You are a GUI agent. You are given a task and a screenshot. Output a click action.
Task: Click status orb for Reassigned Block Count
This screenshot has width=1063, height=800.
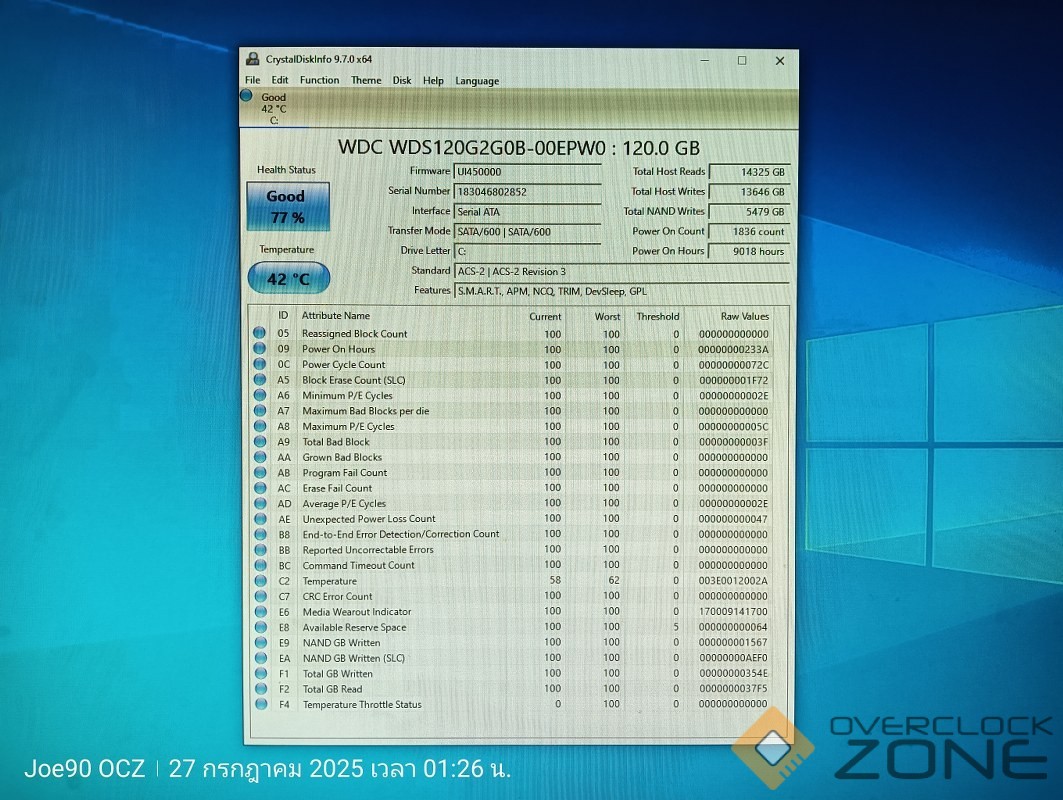(260, 333)
